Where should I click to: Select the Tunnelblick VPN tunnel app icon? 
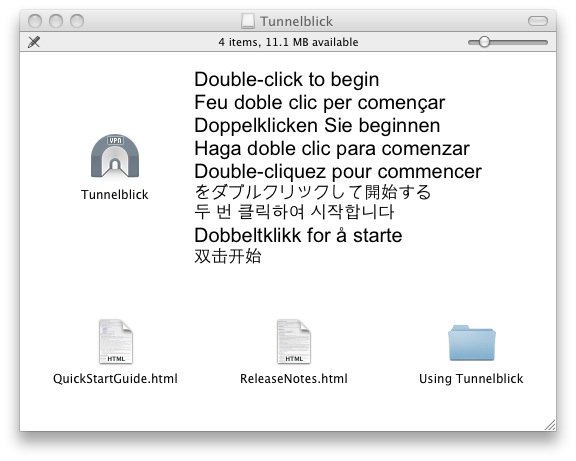pos(115,156)
